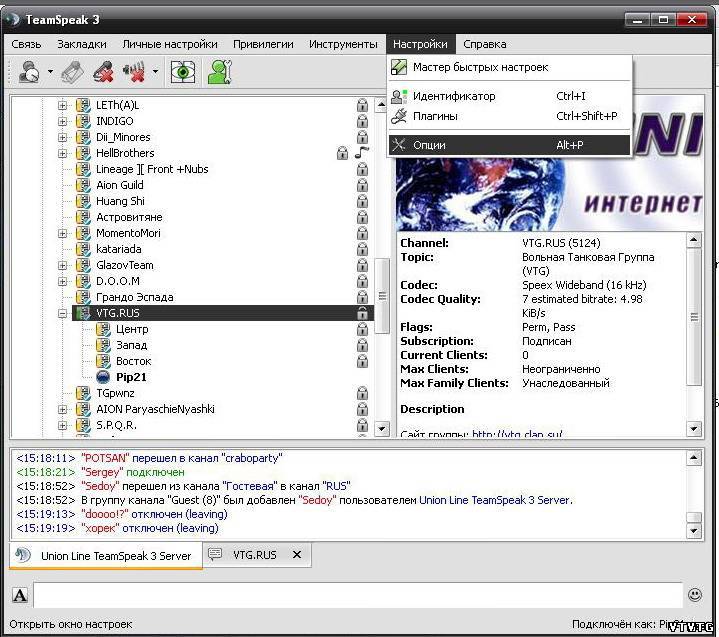Click the music note icon on HellBrothers row
Viewport: 719px width, 637px height.
(x=362, y=153)
